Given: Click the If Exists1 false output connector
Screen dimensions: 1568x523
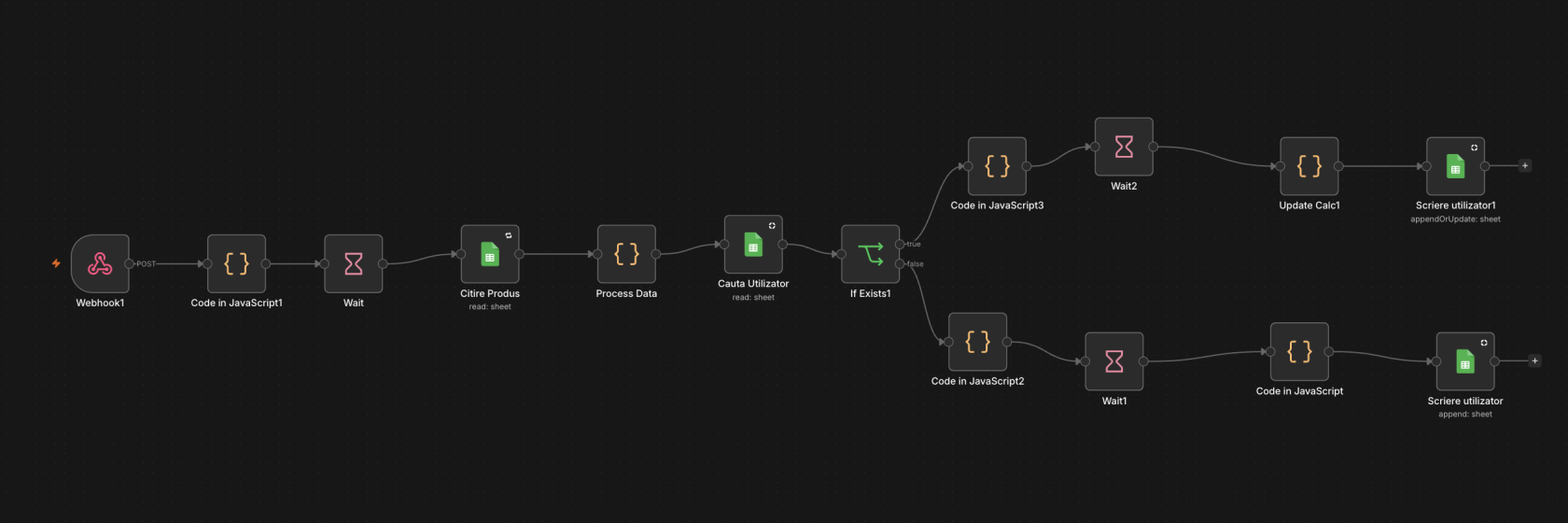Looking at the screenshot, I should 900,264.
